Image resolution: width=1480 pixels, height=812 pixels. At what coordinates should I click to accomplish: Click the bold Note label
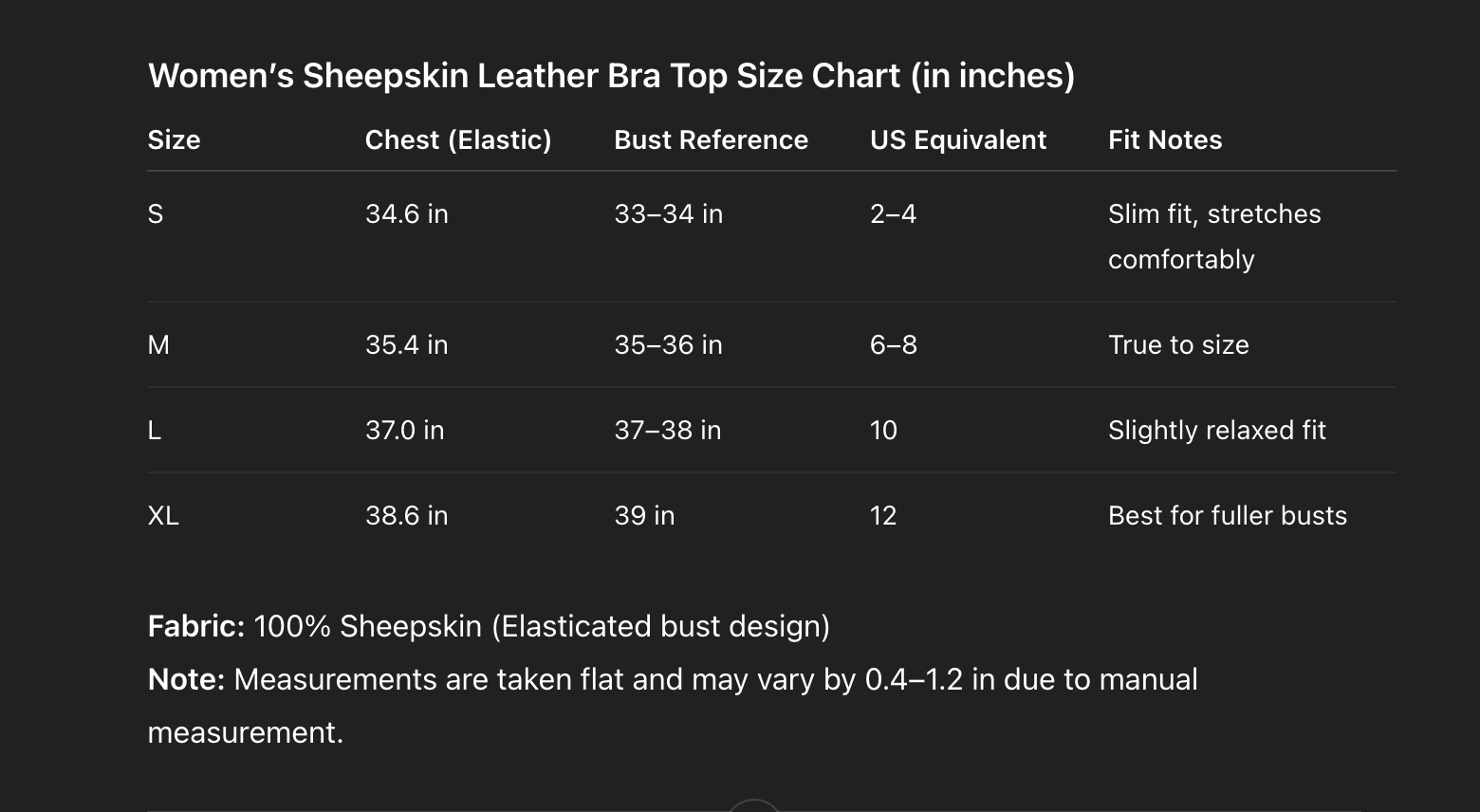click(x=186, y=680)
